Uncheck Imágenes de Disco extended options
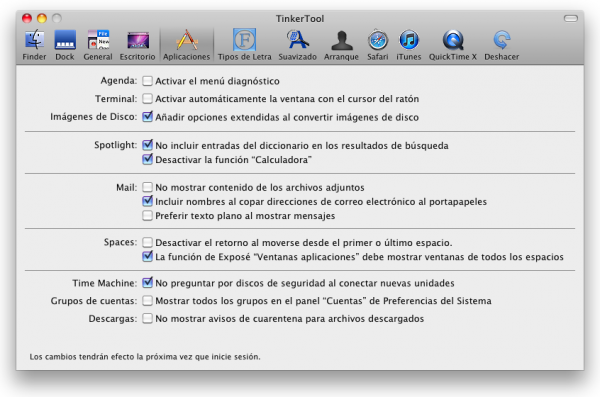This screenshot has width=600, height=397. (147, 116)
